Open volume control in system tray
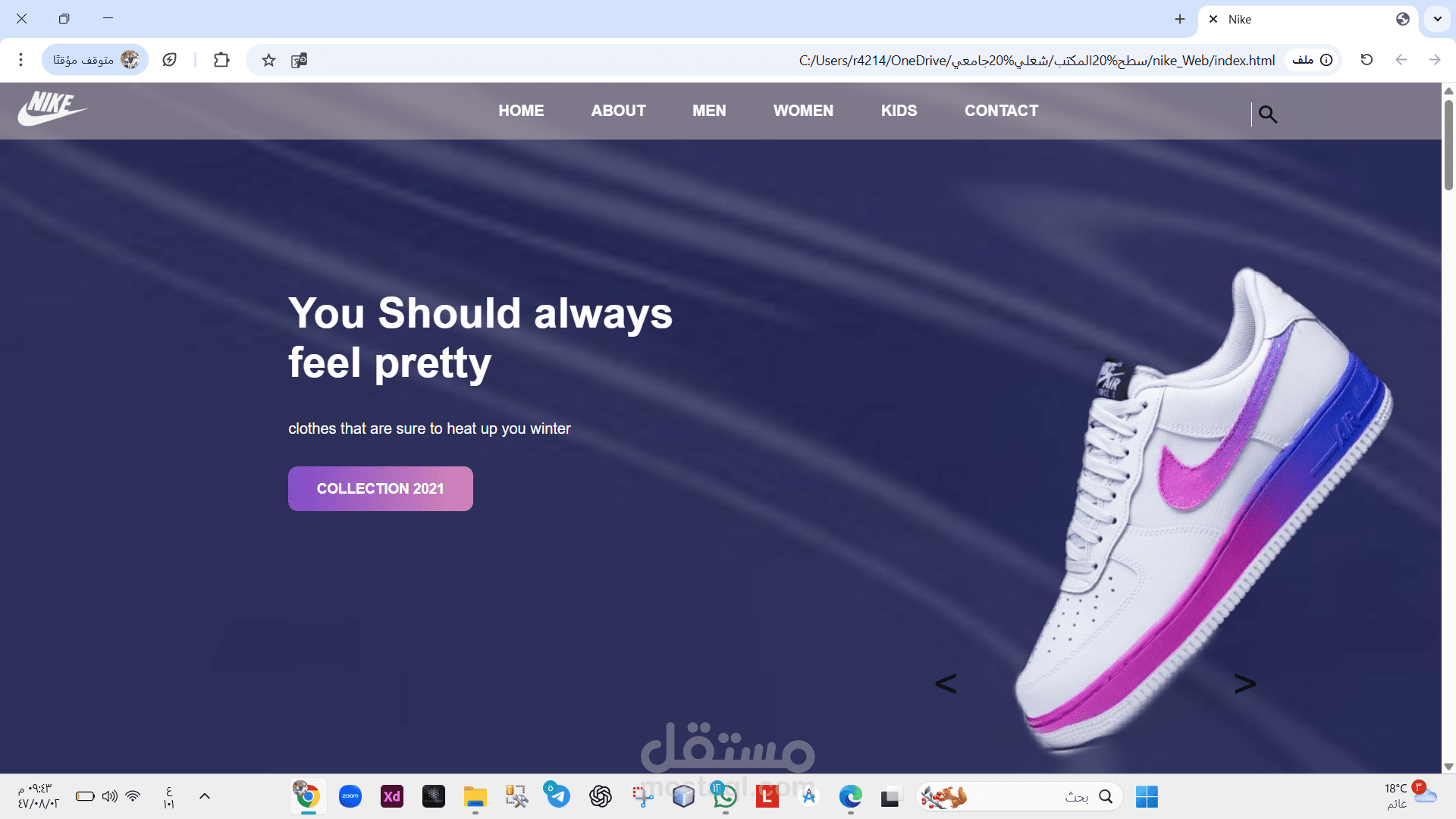This screenshot has height=819, width=1456. pyautogui.click(x=110, y=796)
